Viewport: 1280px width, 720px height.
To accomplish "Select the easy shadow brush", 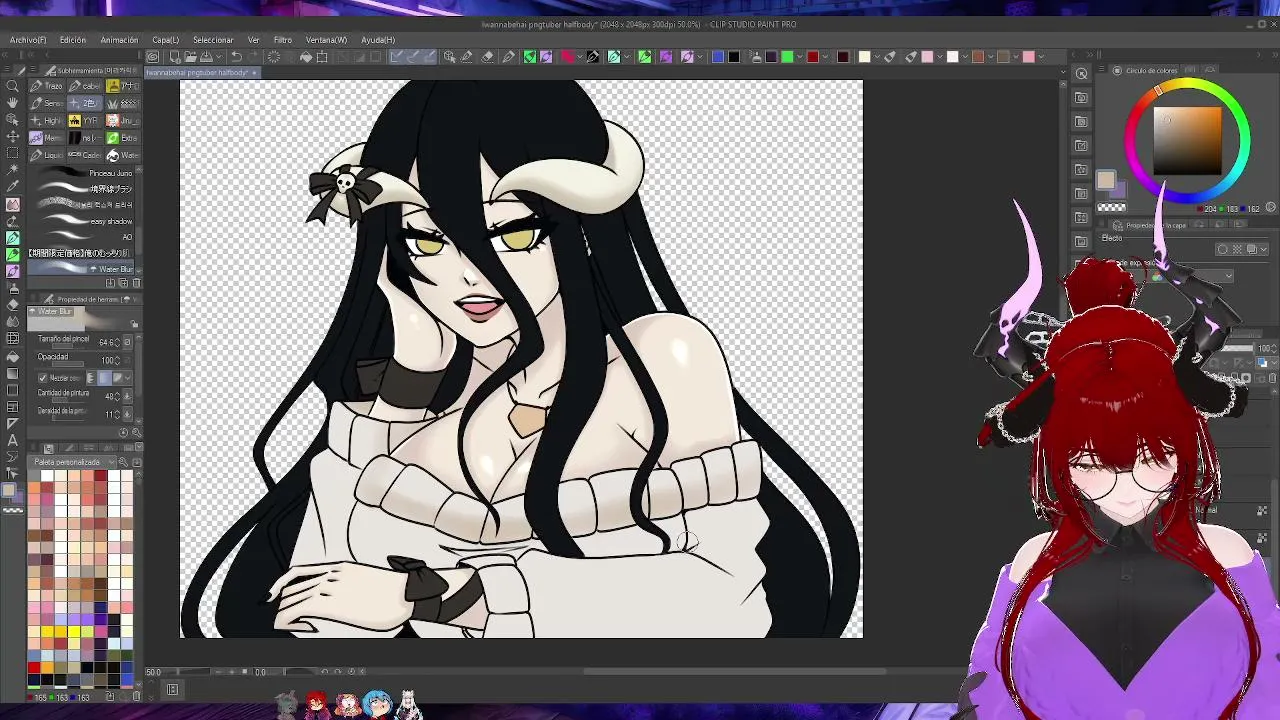I will (x=82, y=221).
